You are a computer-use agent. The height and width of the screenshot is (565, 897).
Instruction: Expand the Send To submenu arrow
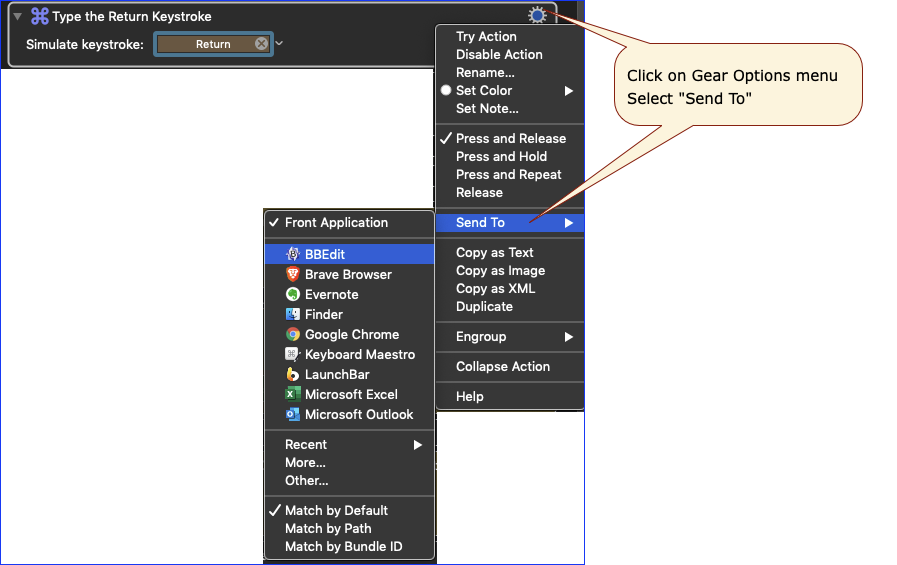pyautogui.click(x=569, y=222)
